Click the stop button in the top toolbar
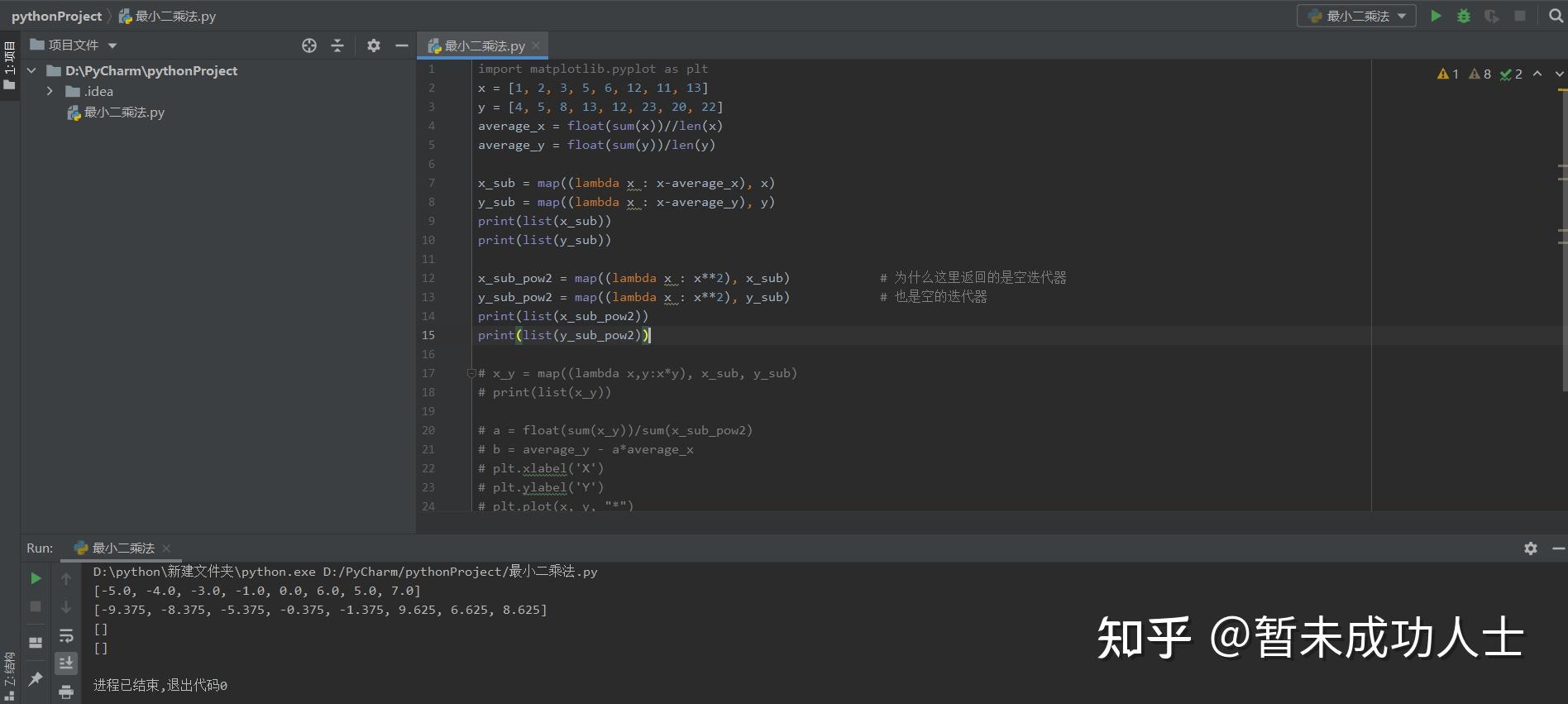 (1520, 16)
